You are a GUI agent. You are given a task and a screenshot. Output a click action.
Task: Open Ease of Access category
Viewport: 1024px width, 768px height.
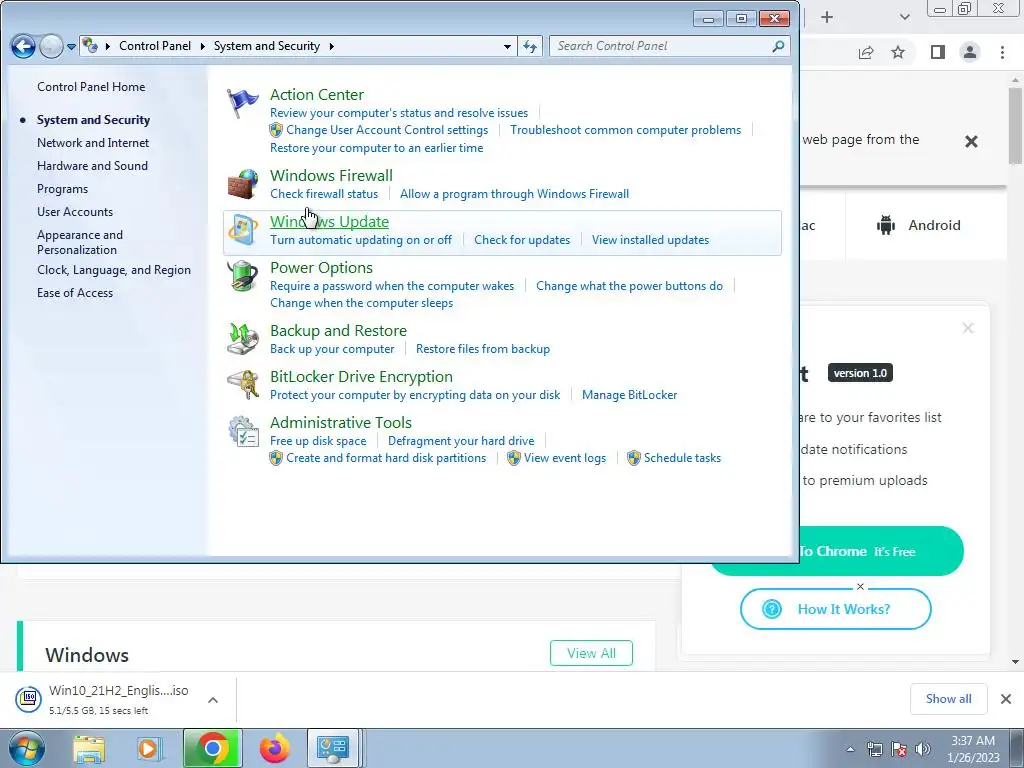tap(74, 293)
